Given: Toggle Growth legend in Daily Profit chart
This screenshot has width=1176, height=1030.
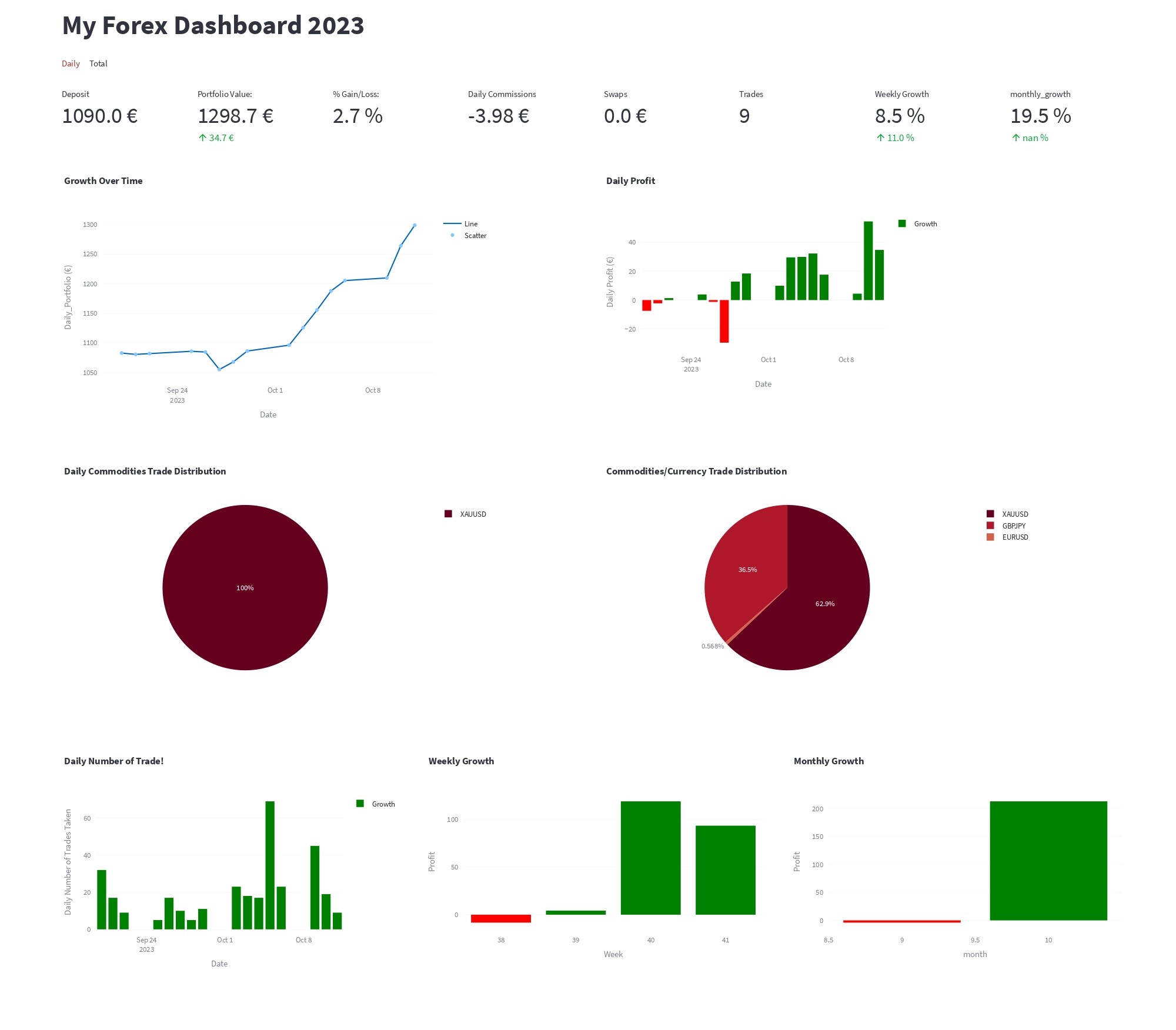Looking at the screenshot, I should [918, 224].
